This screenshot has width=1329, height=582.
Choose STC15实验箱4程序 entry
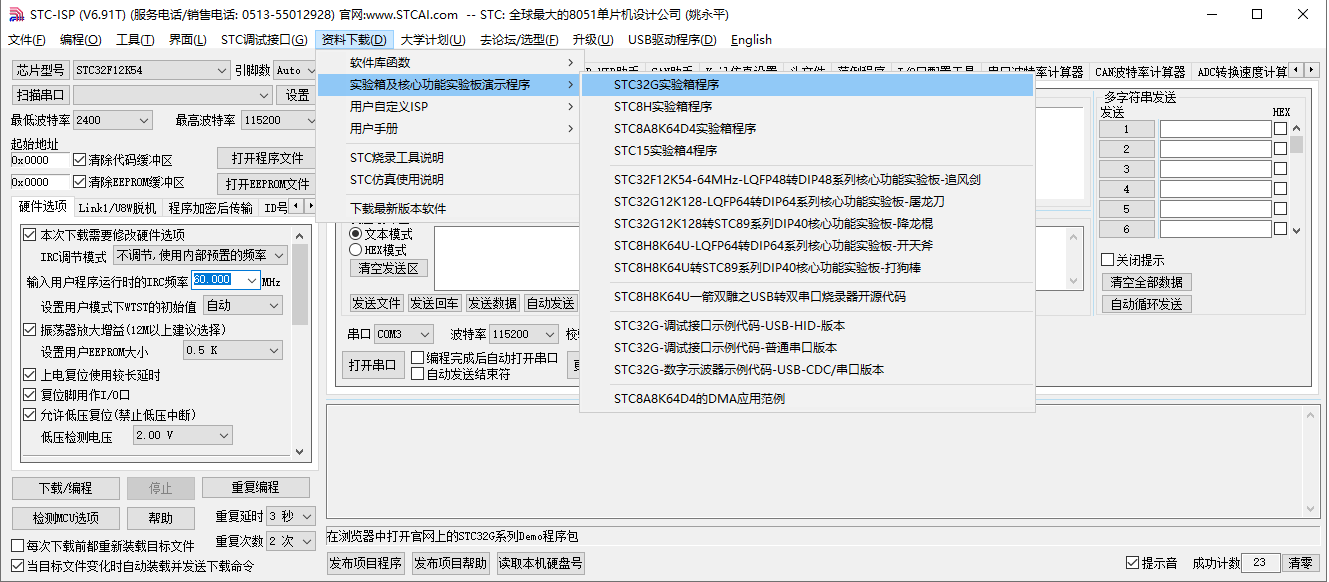point(807,151)
